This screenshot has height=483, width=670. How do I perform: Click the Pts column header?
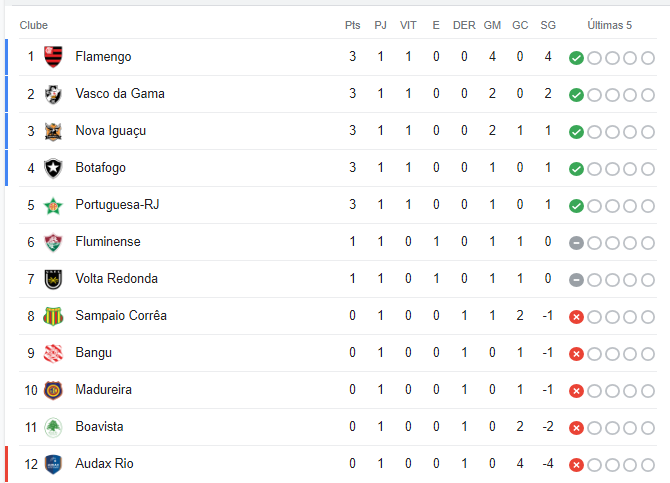(353, 25)
